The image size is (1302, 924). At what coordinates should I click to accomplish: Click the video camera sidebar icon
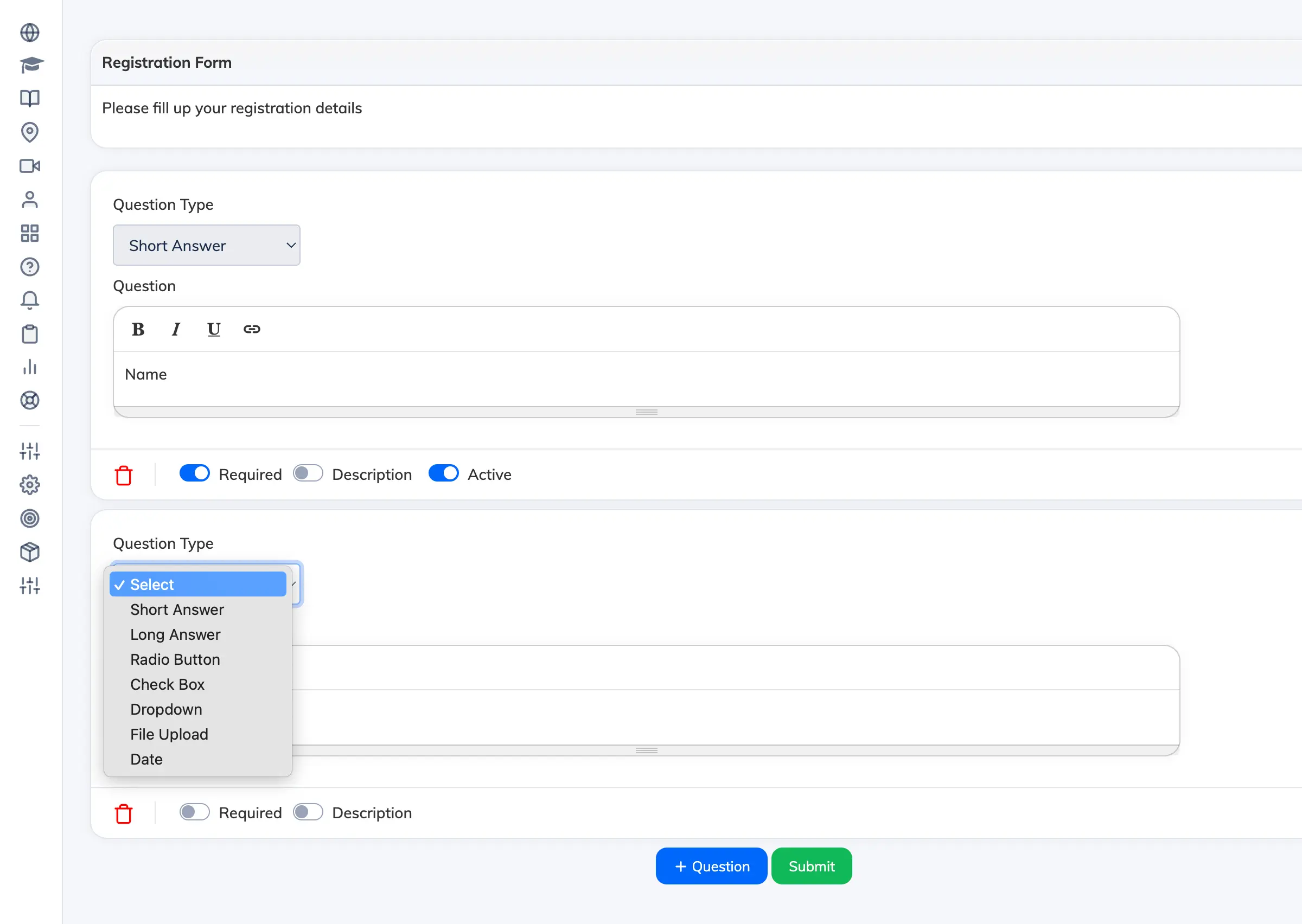pos(30,166)
